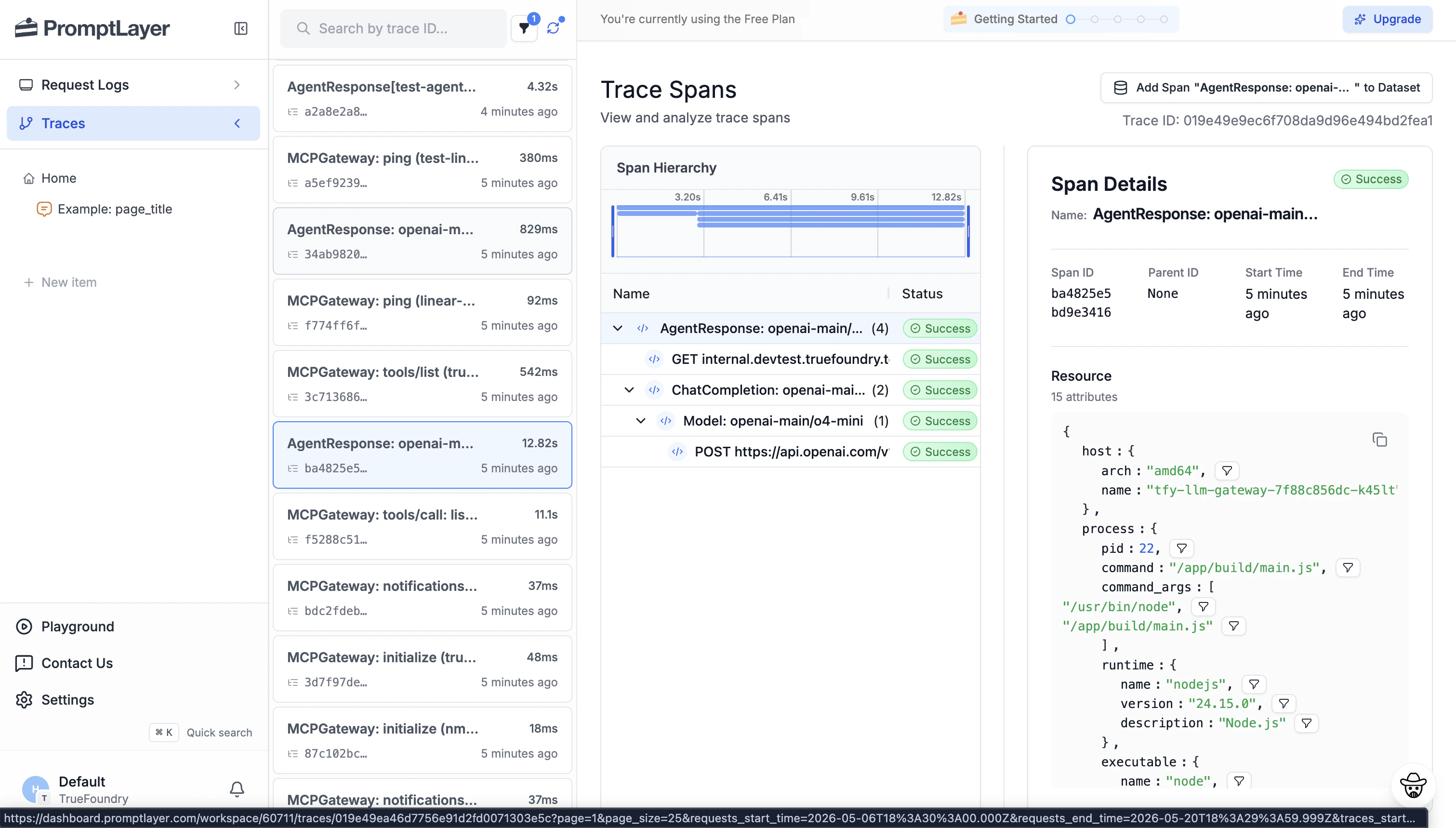Open trace MCPGateway: notifications... bdc2fdeb
Viewport: 1456px width, 828px height.
pos(422,598)
